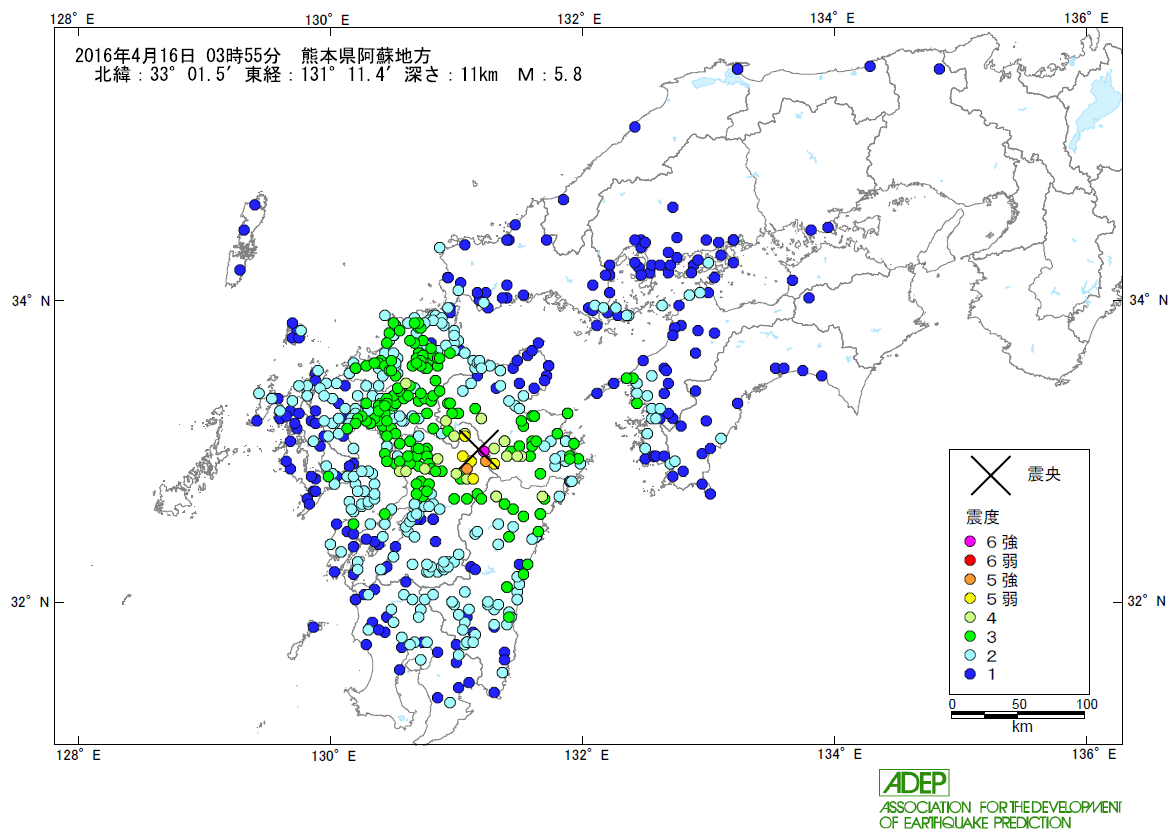Click the ADEP logo
The image size is (1174, 834).
pyautogui.click(x=914, y=783)
